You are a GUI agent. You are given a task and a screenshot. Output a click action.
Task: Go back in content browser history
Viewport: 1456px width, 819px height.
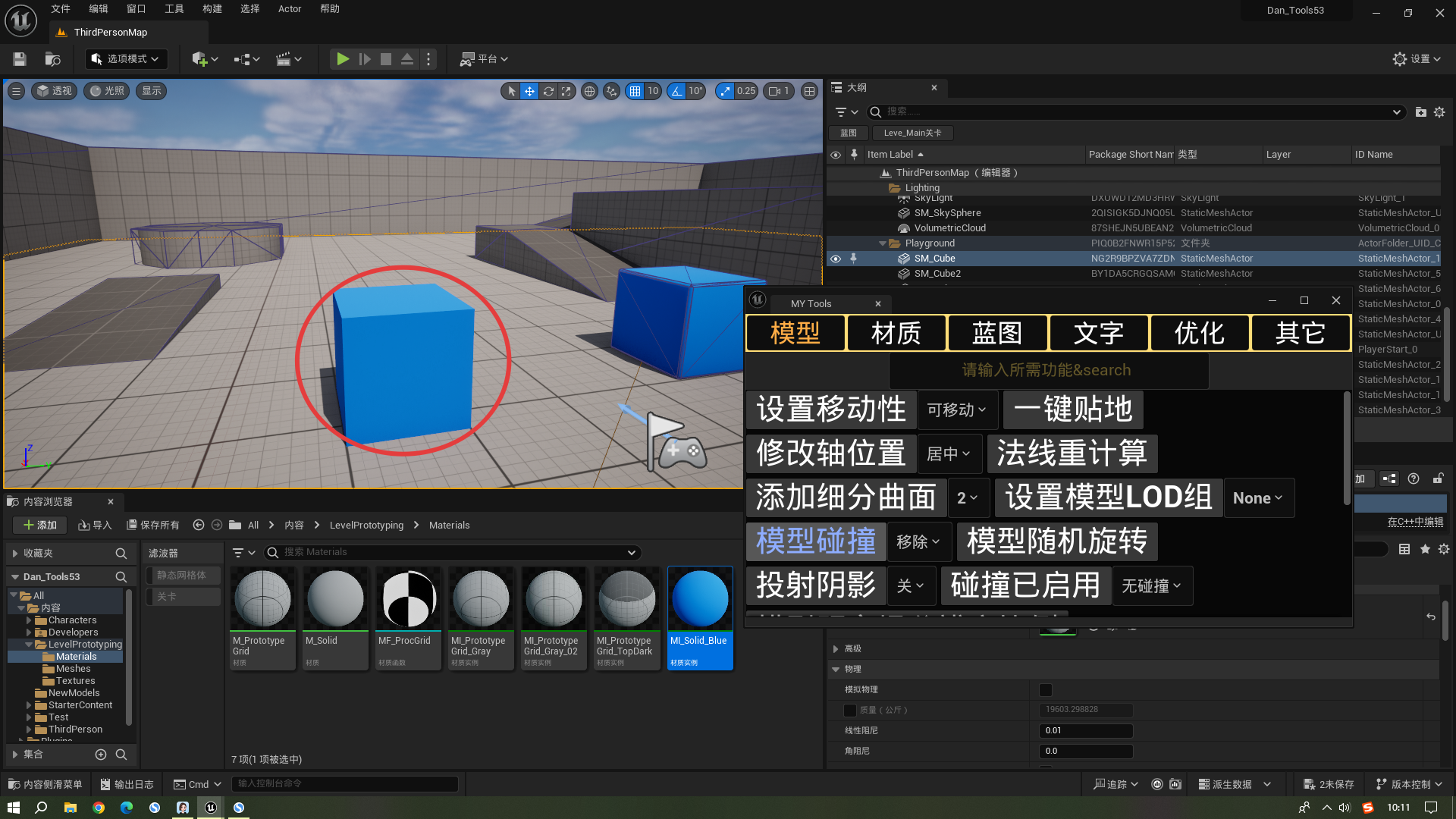[199, 525]
